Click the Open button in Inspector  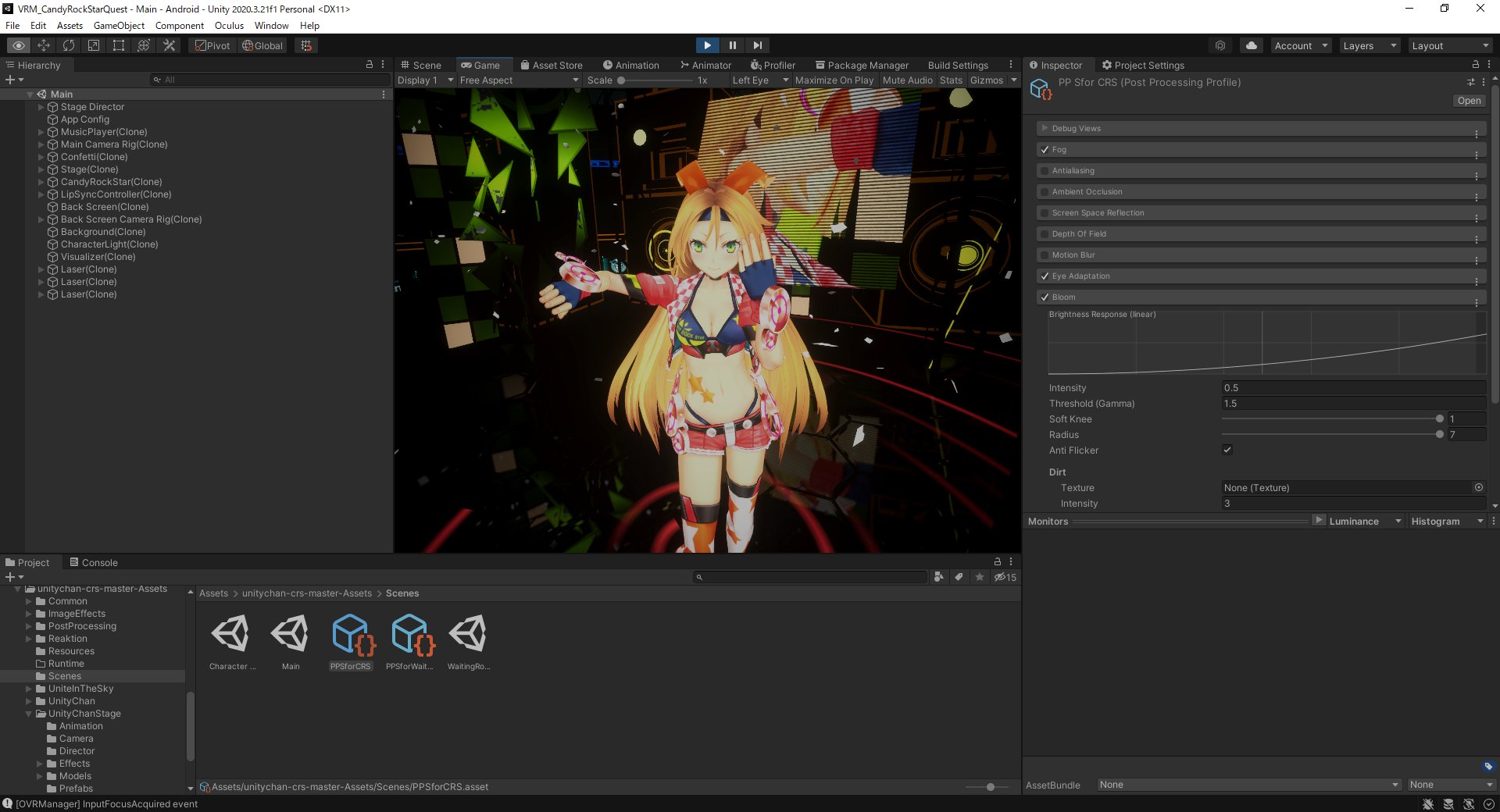1468,101
